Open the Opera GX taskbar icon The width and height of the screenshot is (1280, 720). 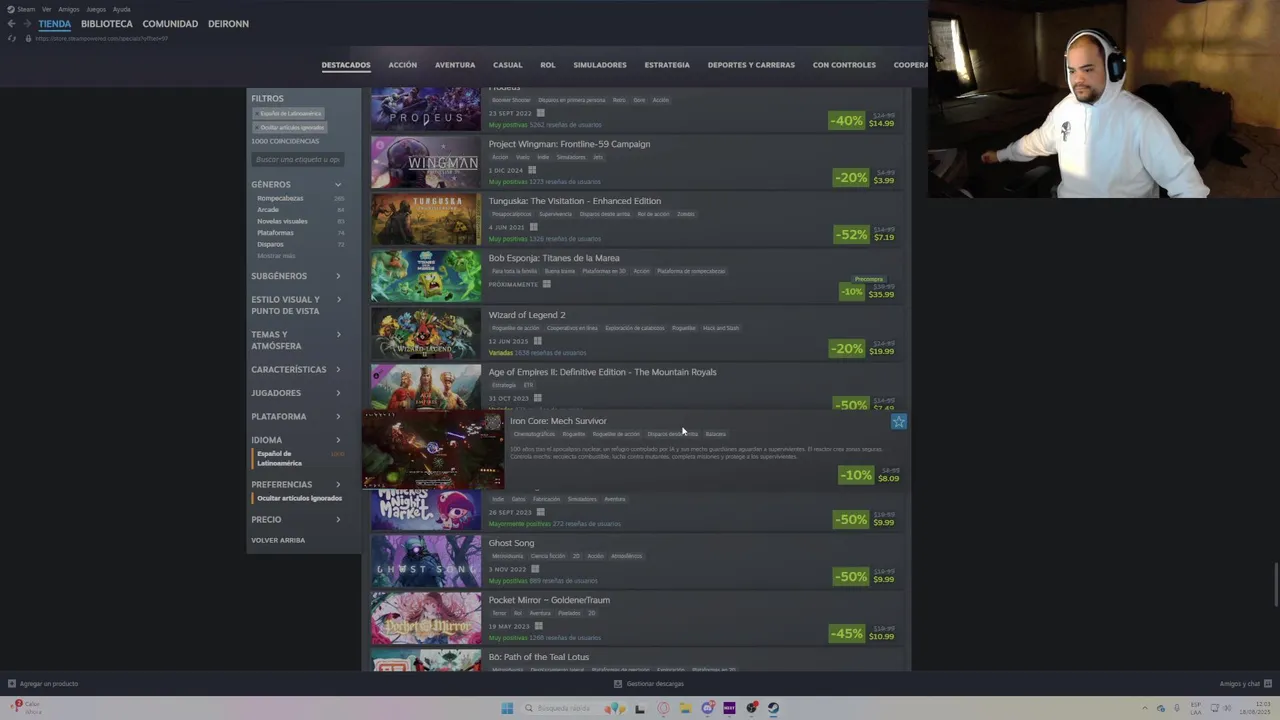point(663,708)
